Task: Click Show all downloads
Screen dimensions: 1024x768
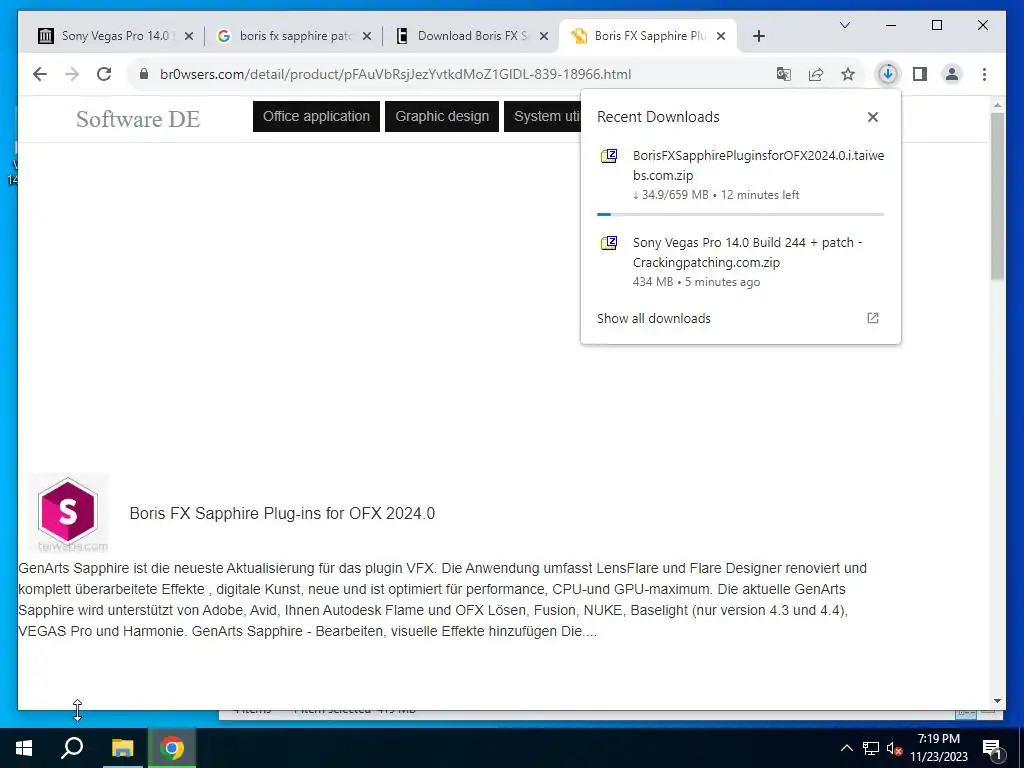Action: pos(654,319)
